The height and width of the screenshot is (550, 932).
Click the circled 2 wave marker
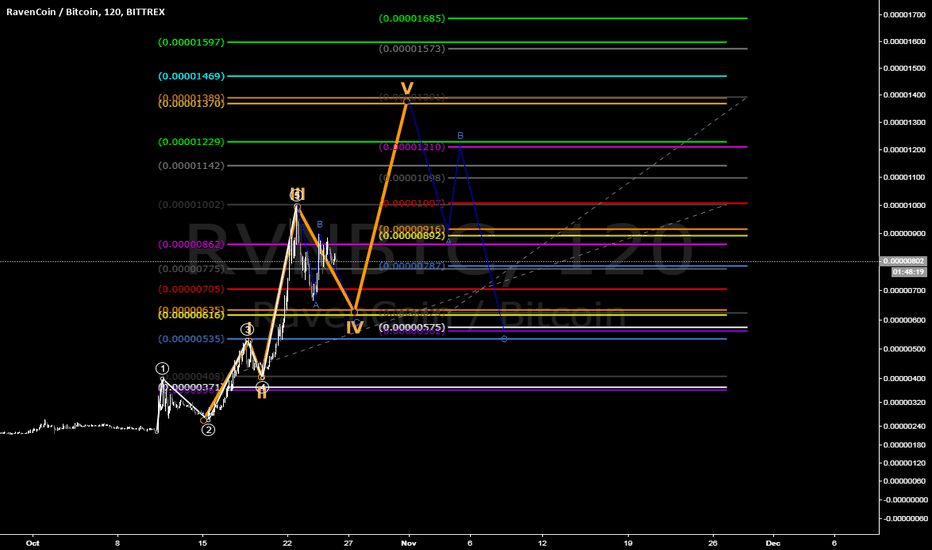tap(208, 430)
